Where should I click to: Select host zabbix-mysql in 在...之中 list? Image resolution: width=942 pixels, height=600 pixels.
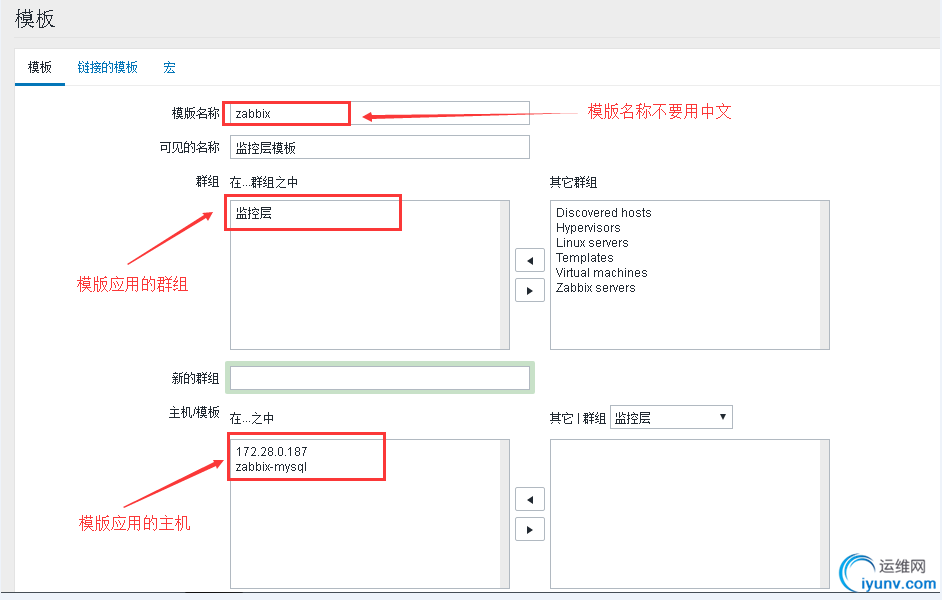click(271, 467)
